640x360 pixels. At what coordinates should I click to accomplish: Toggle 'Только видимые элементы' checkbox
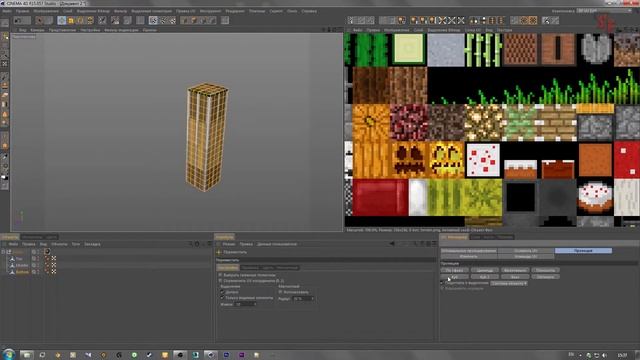pos(222,298)
